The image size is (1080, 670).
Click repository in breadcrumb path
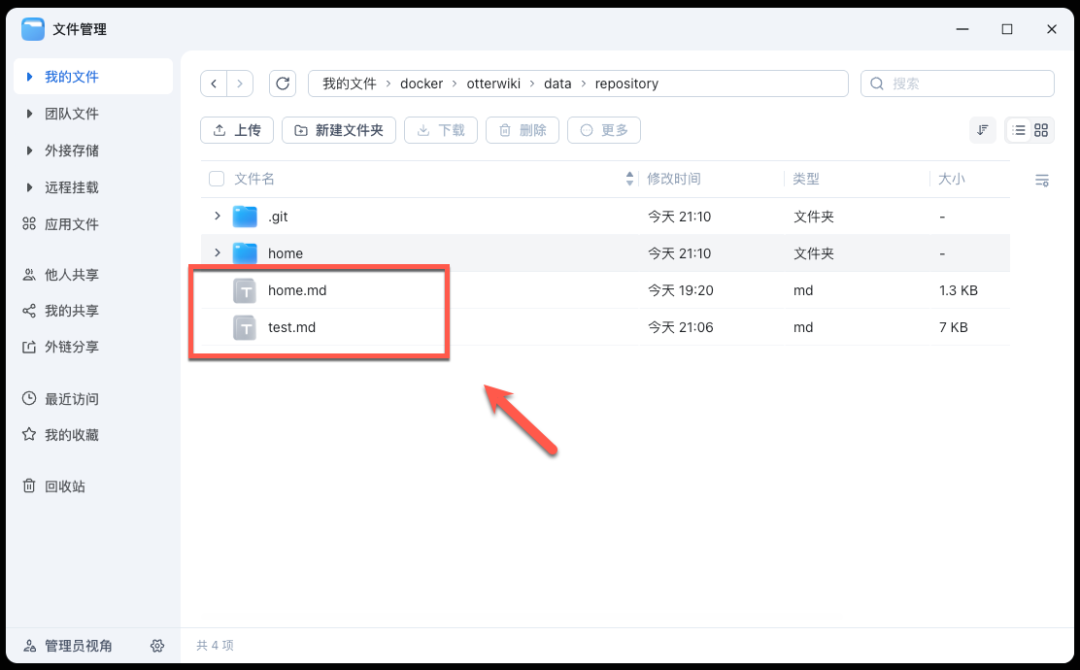[627, 84]
